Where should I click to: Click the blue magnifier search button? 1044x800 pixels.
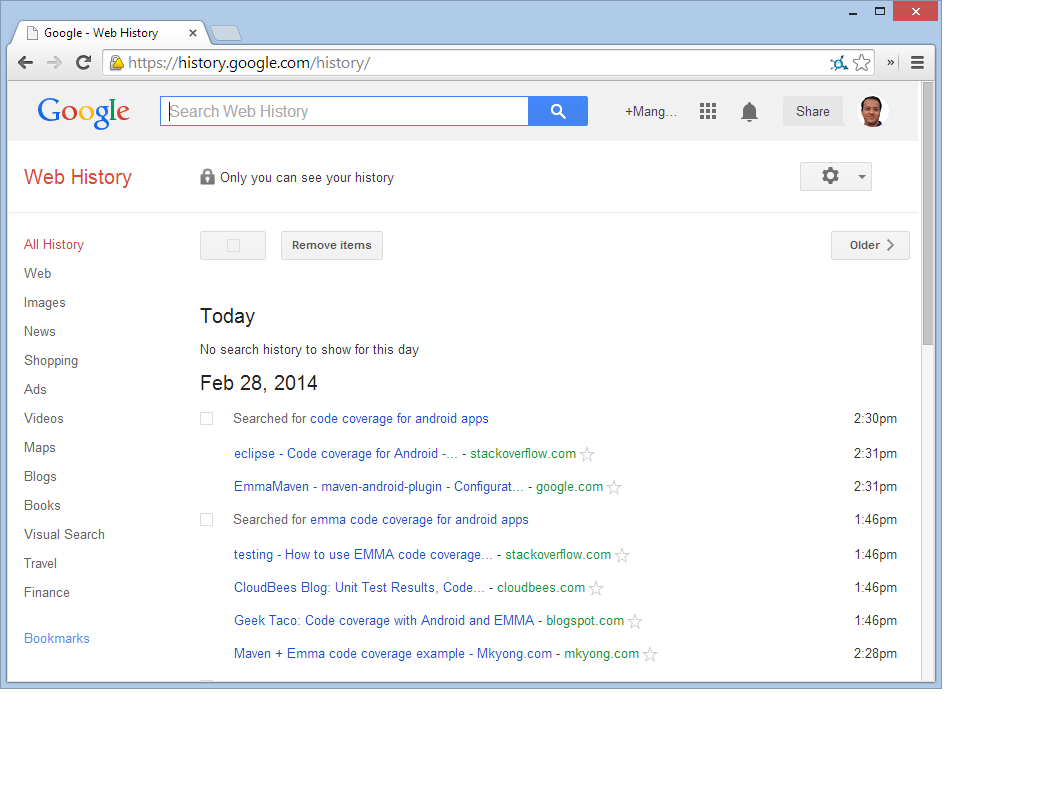click(558, 111)
